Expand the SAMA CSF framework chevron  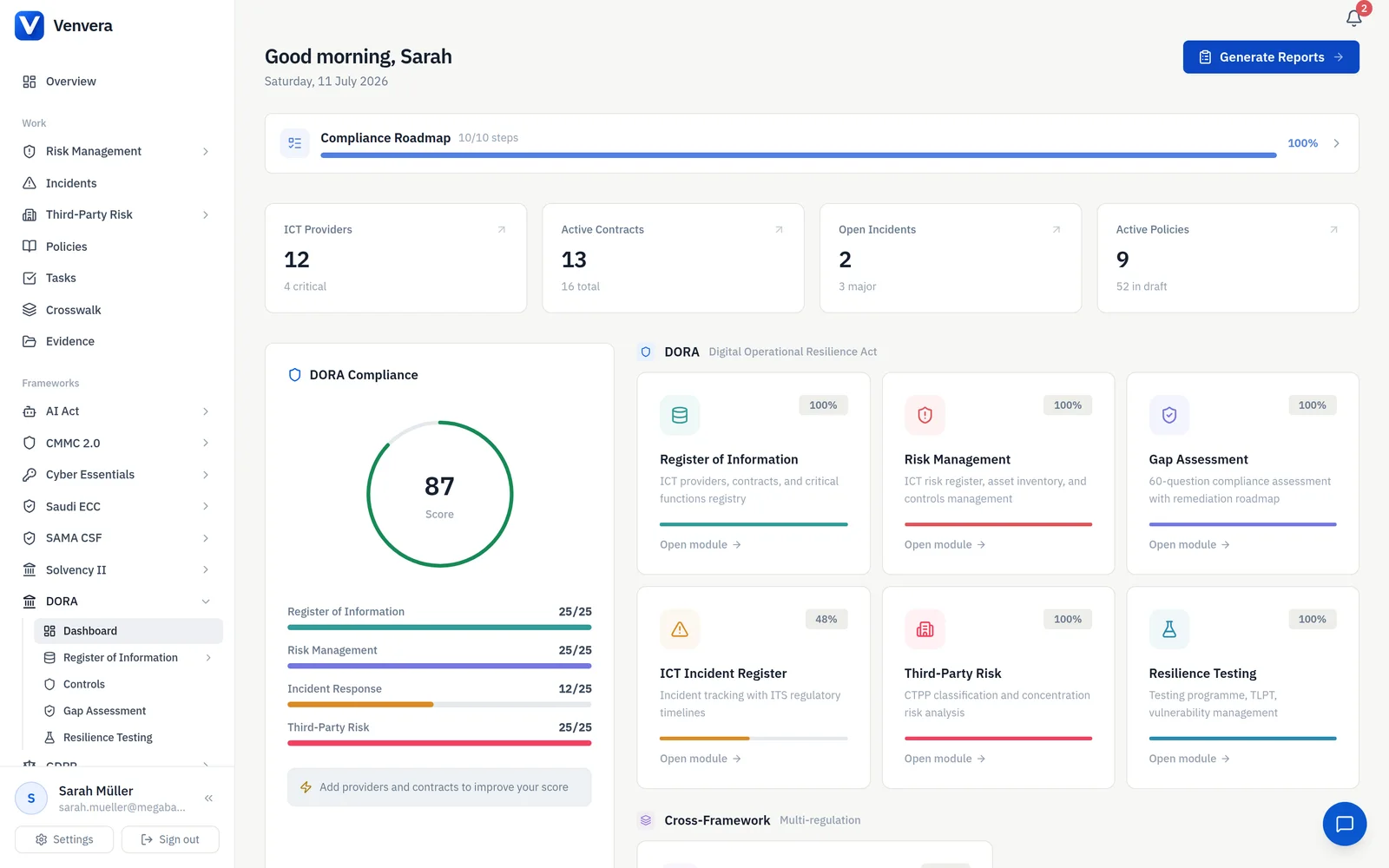[x=206, y=538]
